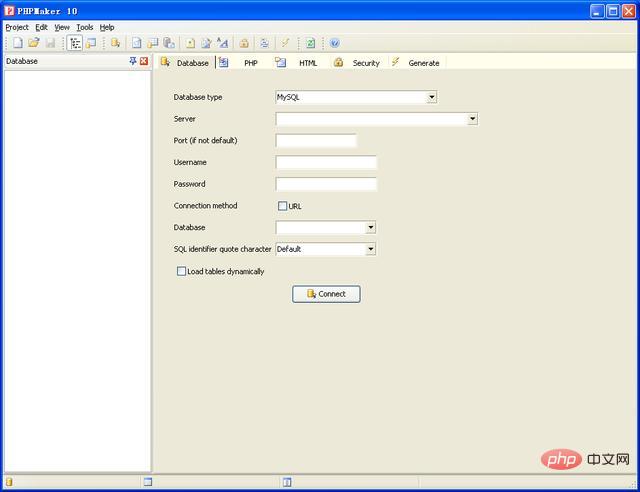Focus the Password input field
640x492 pixels.
click(326, 184)
